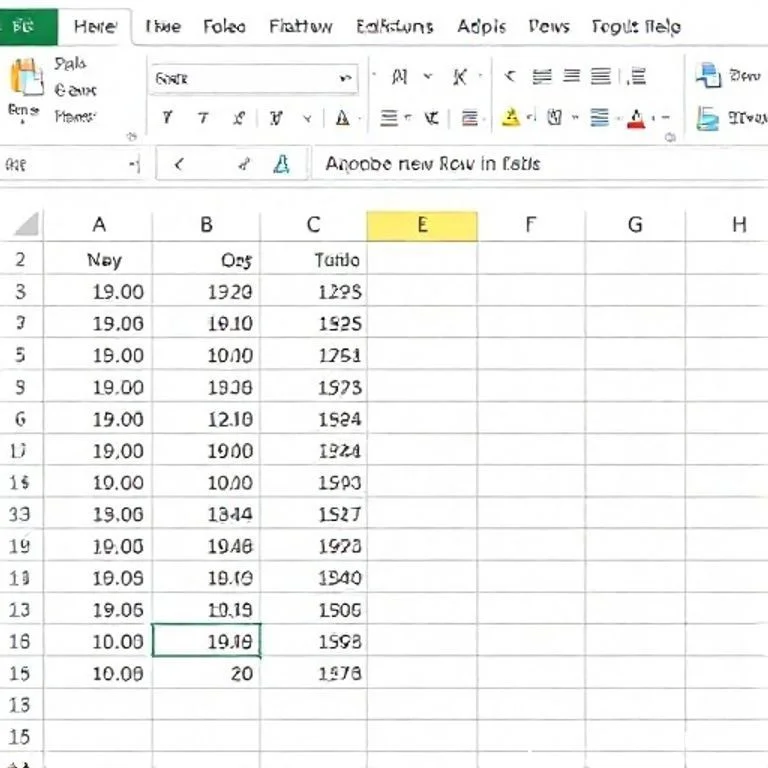Click the '<' cancel icon in the formula bar
768x768 pixels.
click(x=179, y=164)
